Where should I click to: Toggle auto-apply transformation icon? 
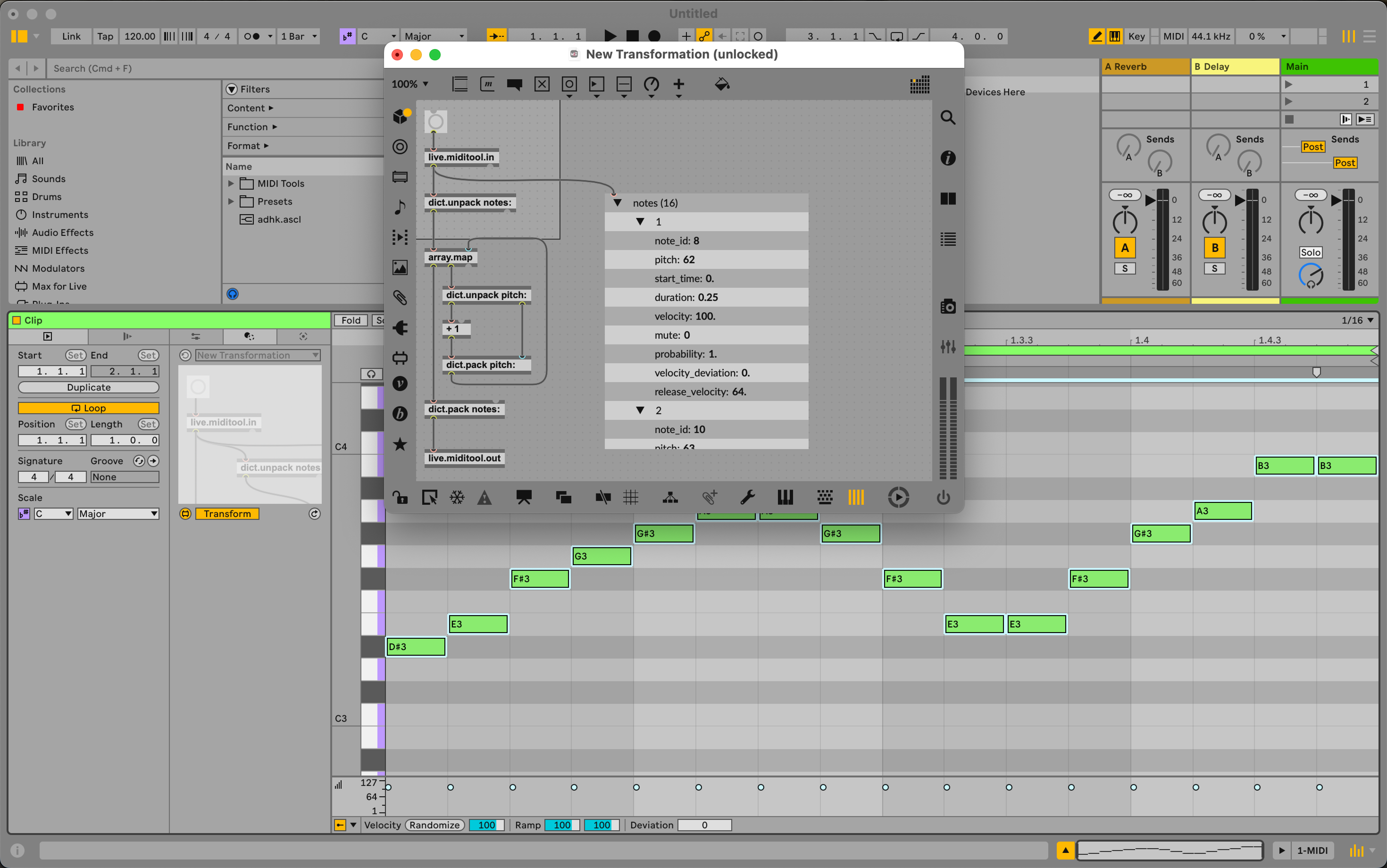coord(185,514)
